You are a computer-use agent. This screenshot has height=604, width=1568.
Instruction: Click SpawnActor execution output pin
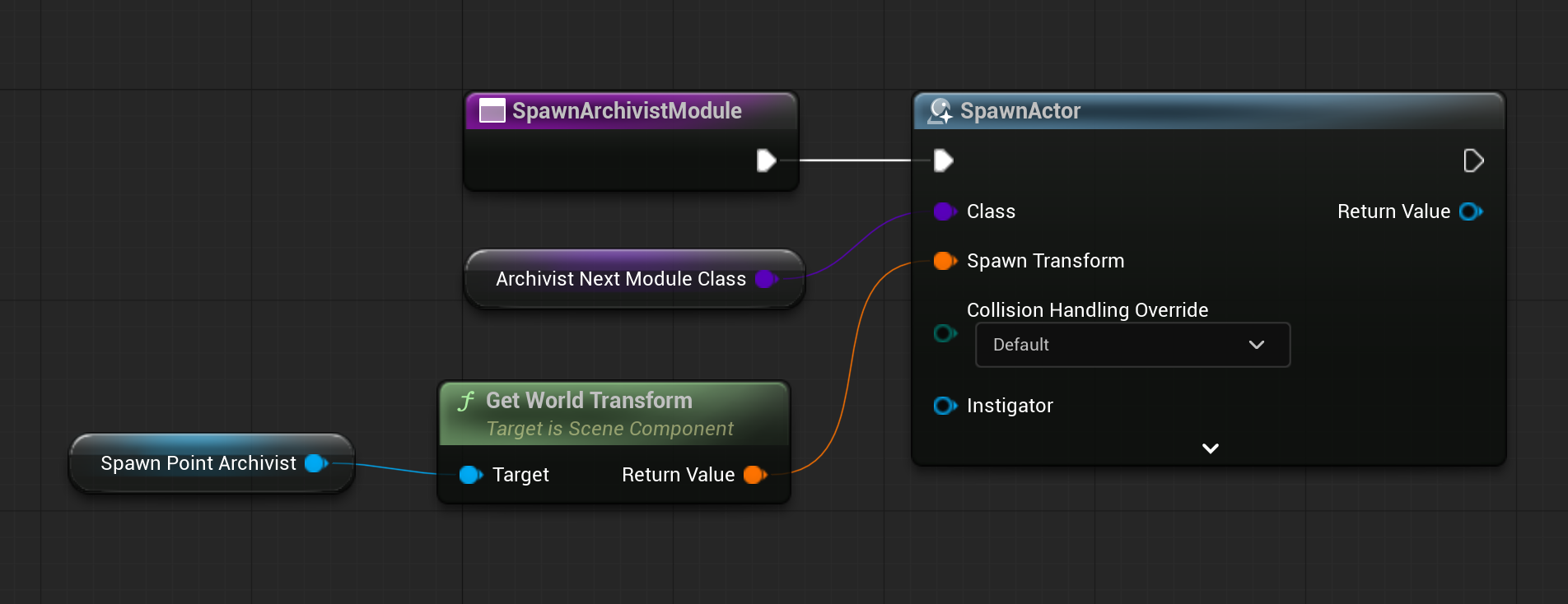point(1473,160)
